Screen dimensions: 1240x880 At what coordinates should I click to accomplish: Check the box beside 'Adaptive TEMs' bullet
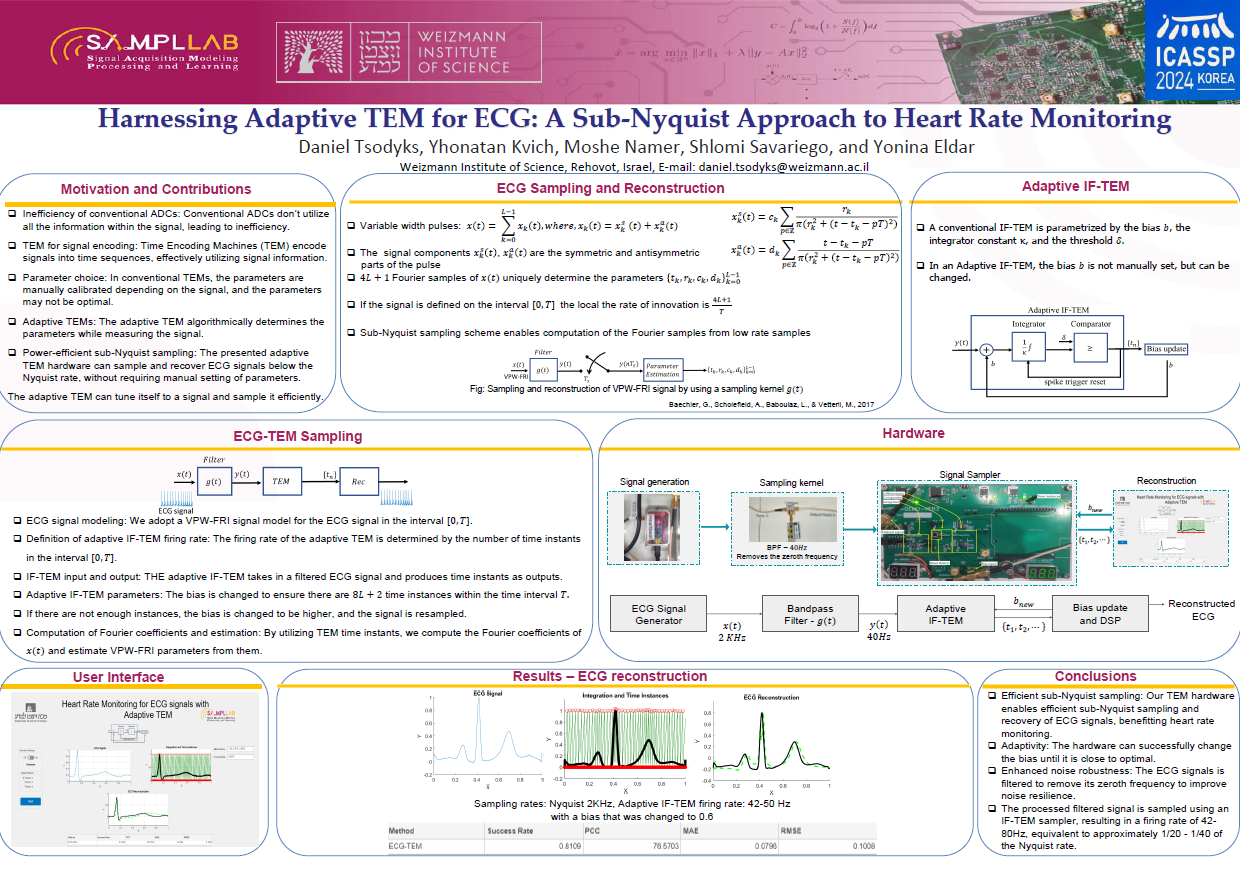point(12,322)
